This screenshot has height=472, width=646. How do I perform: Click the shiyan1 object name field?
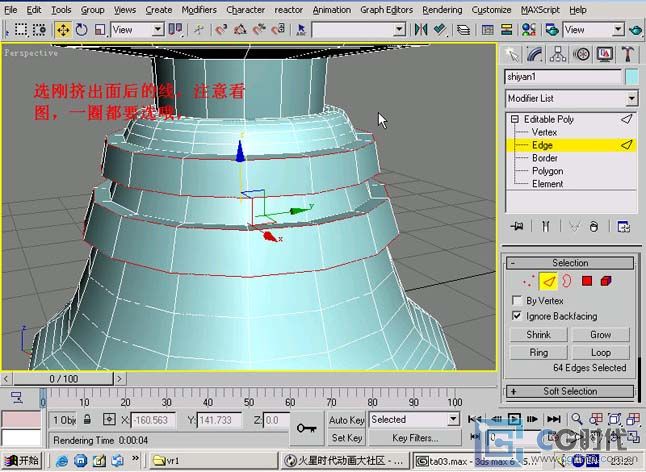click(x=563, y=77)
